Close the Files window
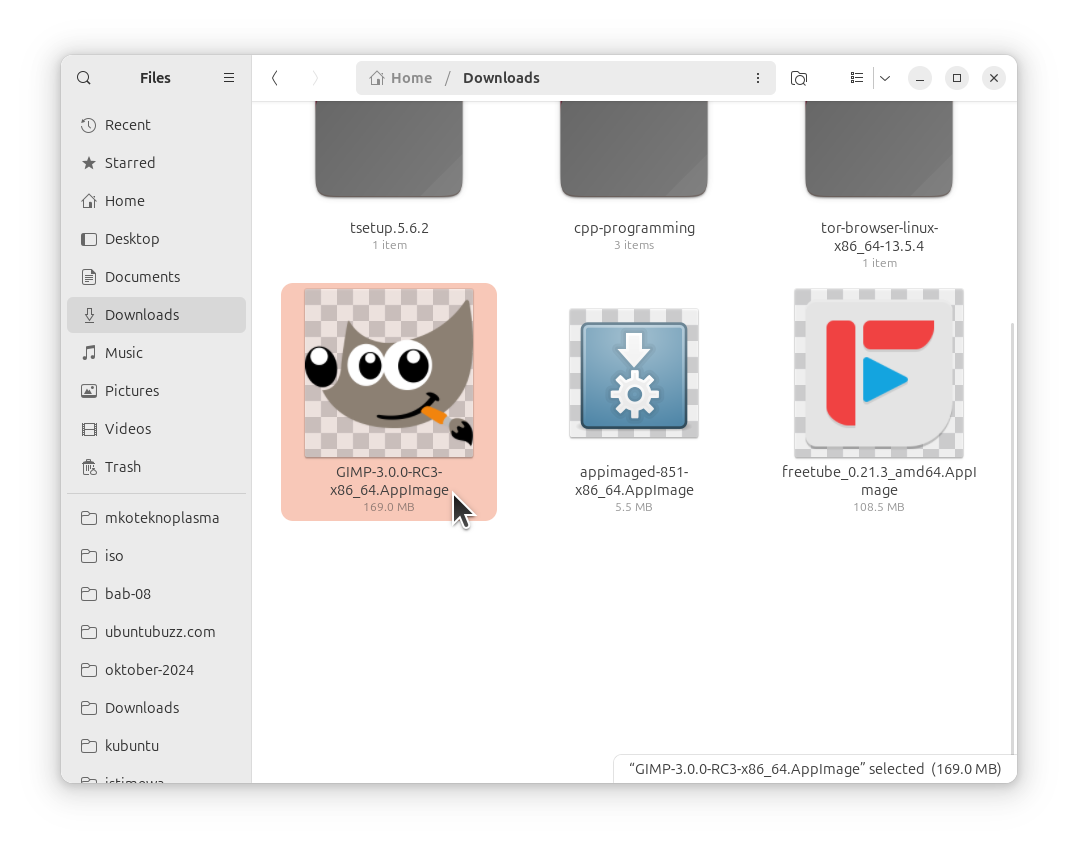This screenshot has height=850, width=1078. (x=994, y=78)
